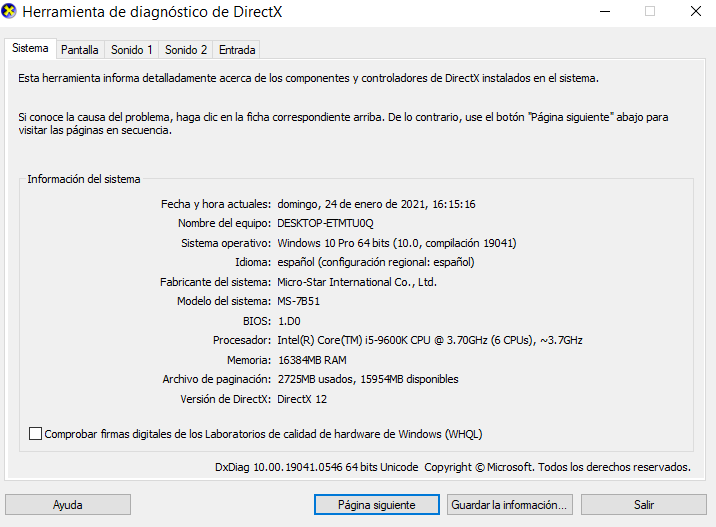Click the Archivo de paginación label
This screenshot has height=527, width=716.
pos(217,379)
